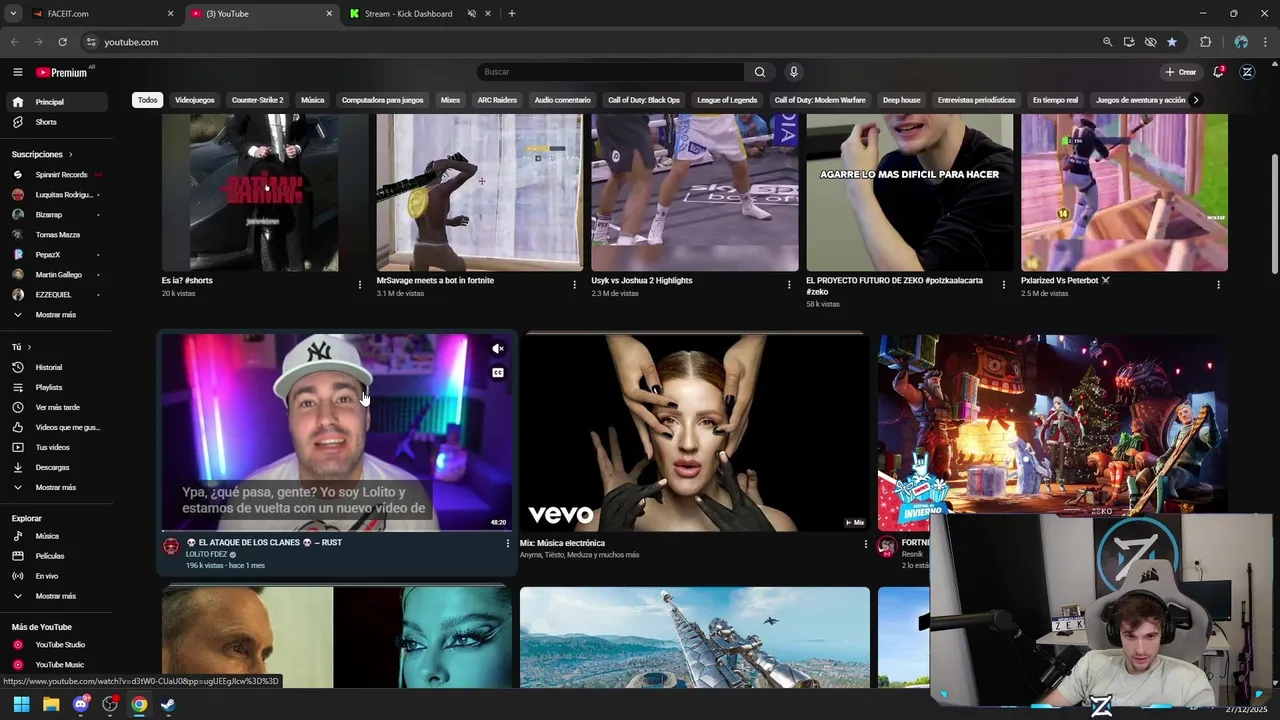Open Playlists in the sidebar

pyautogui.click(x=56, y=387)
